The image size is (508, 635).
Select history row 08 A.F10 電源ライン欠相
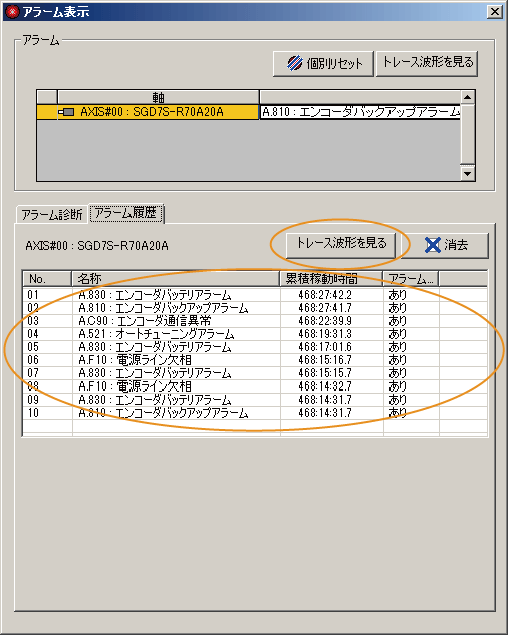[255, 386]
